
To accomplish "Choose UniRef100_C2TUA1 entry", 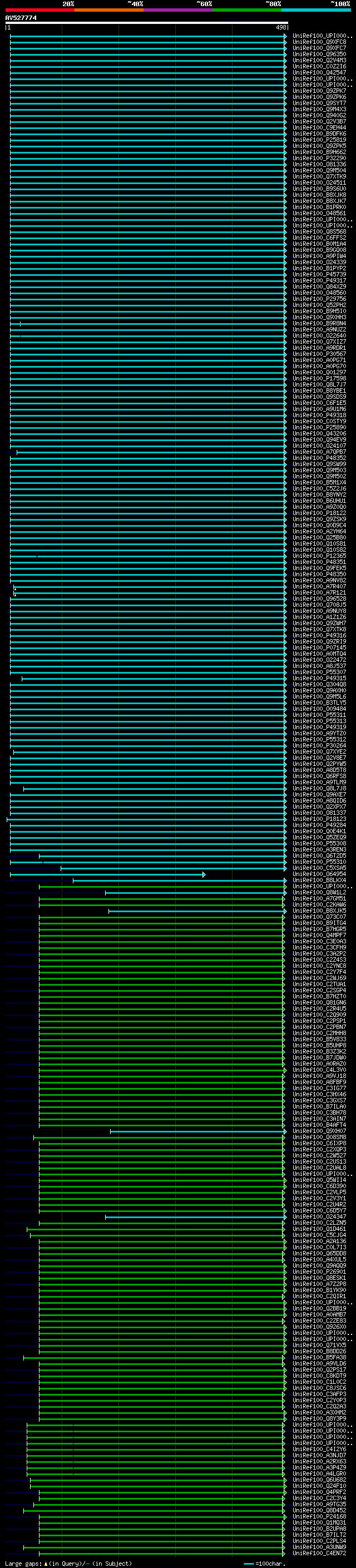I will click(x=319, y=985).
